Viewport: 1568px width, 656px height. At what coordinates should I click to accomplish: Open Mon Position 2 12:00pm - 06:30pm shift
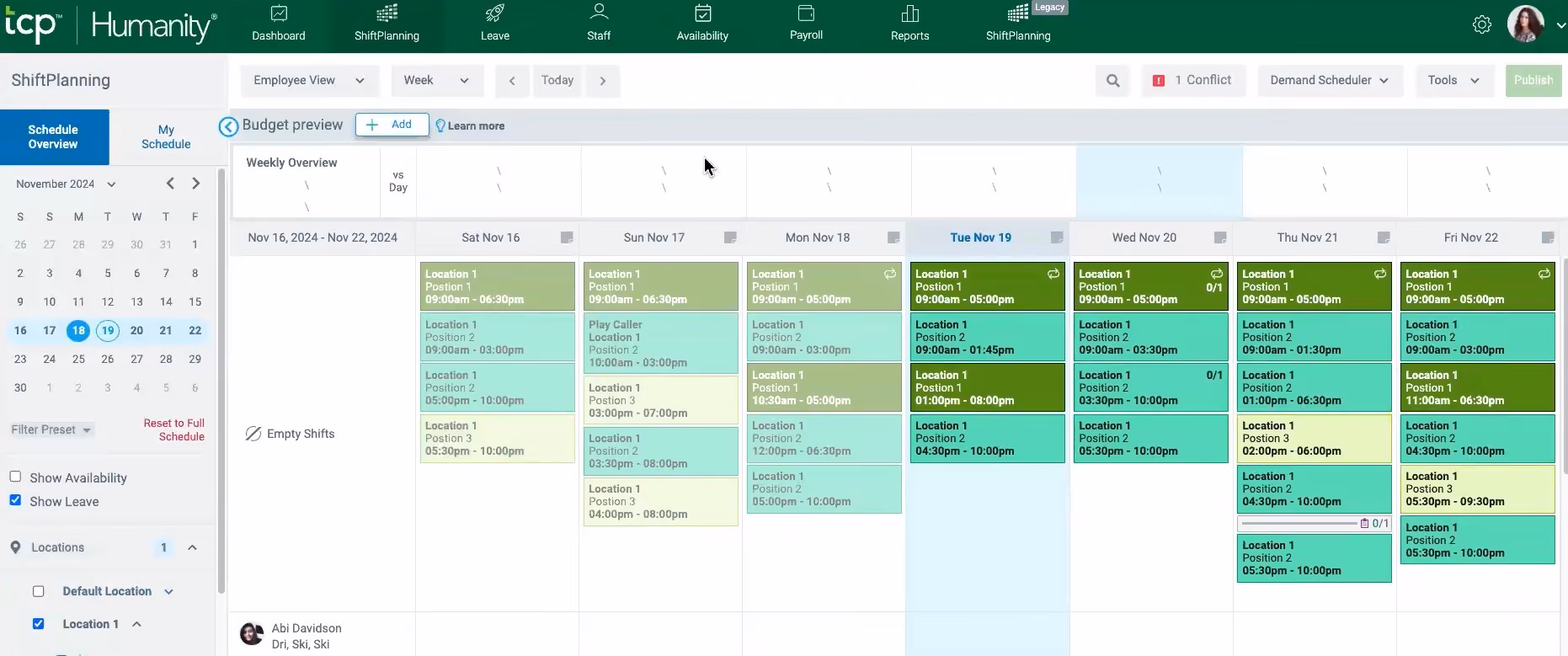824,438
